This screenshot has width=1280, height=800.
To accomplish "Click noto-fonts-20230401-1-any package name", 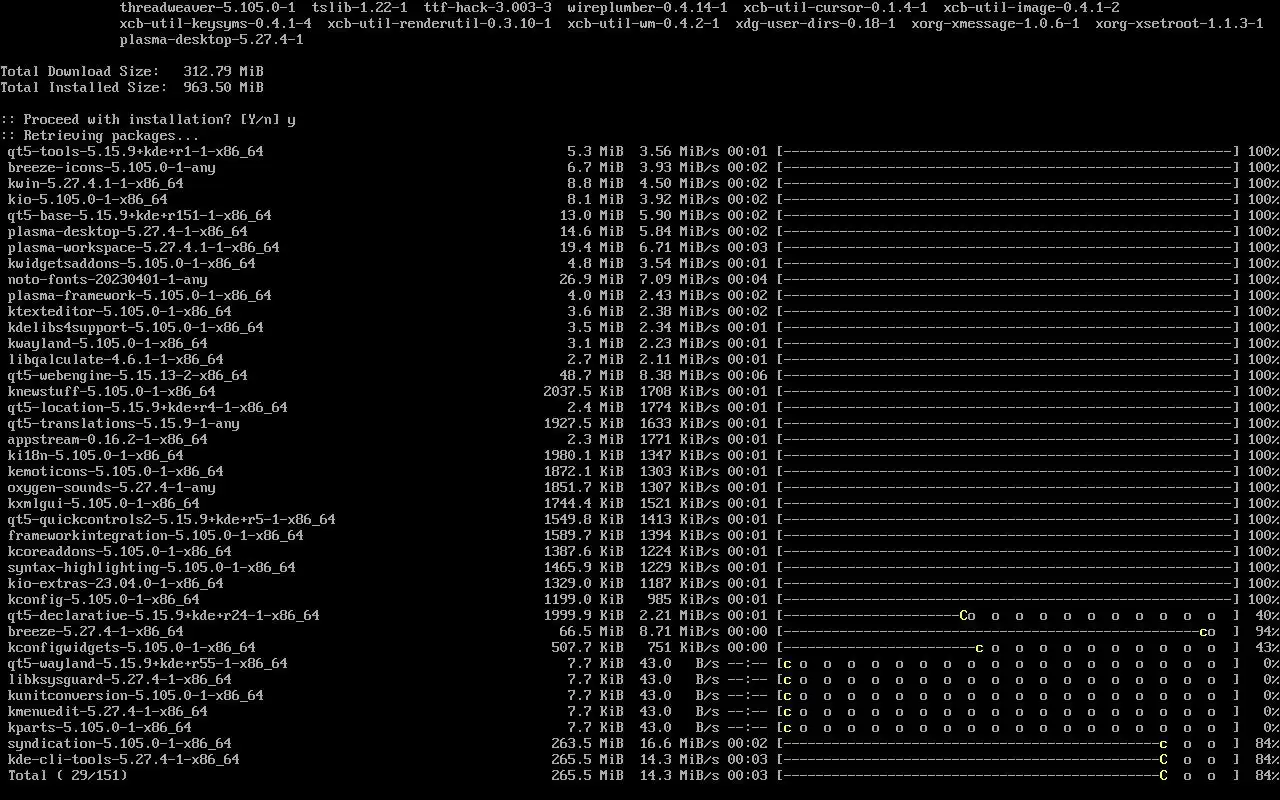I will 108,279.
